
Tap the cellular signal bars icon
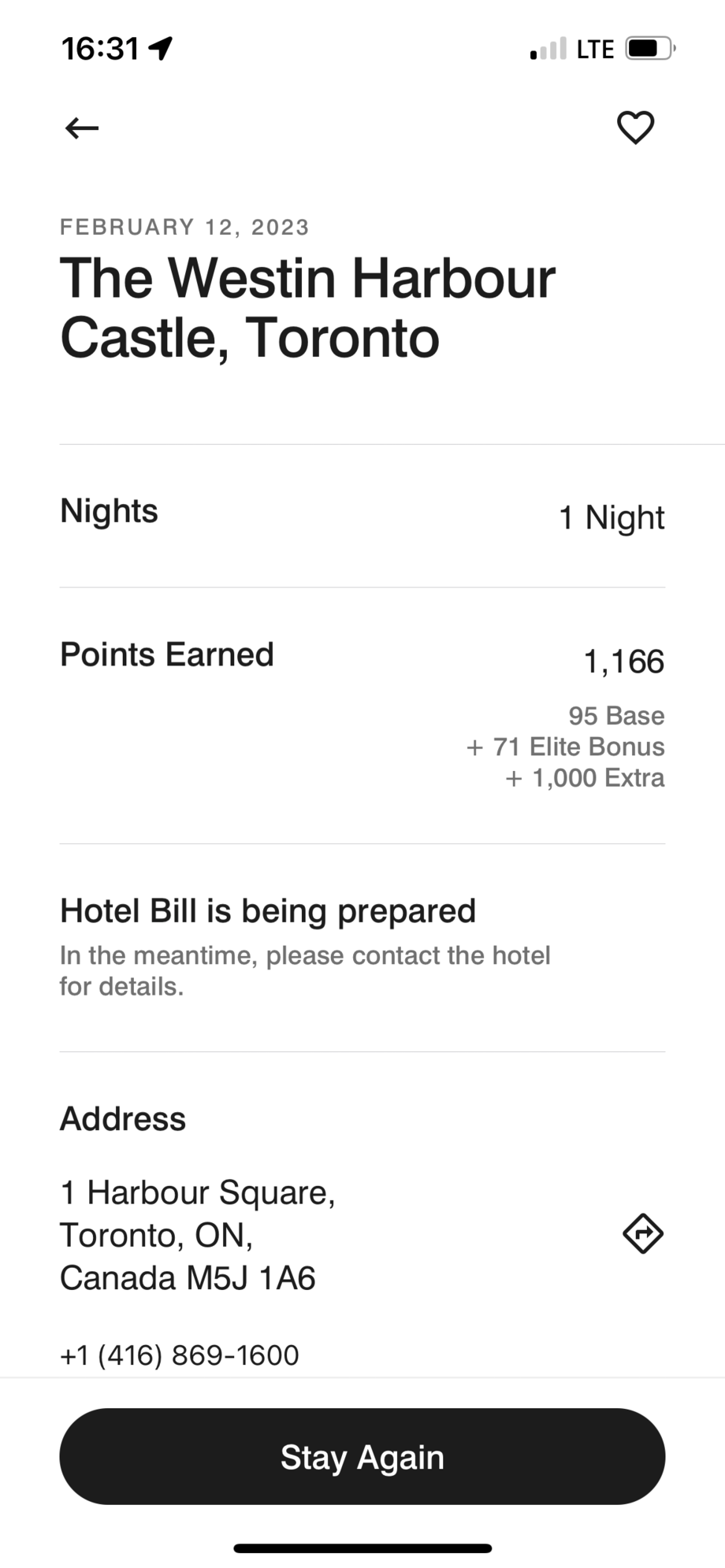click(x=548, y=50)
